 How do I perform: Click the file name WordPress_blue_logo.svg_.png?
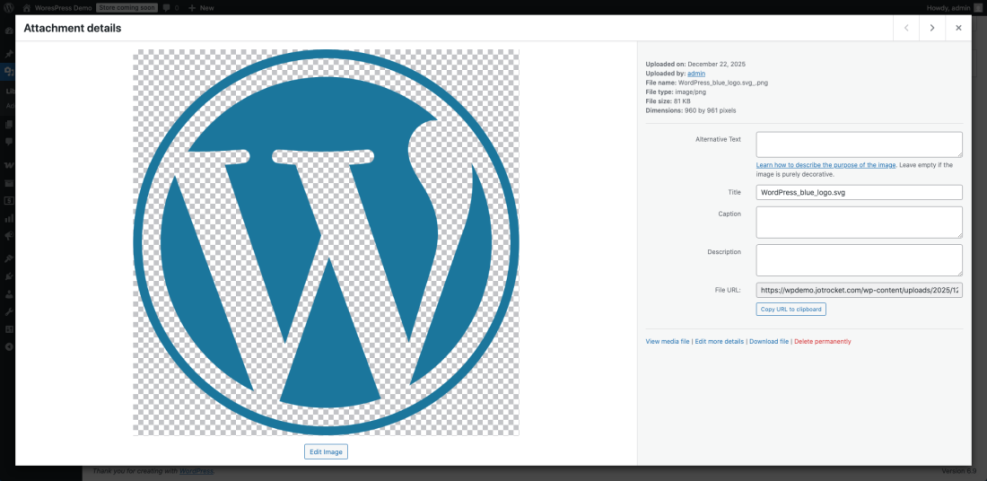click(x=723, y=82)
